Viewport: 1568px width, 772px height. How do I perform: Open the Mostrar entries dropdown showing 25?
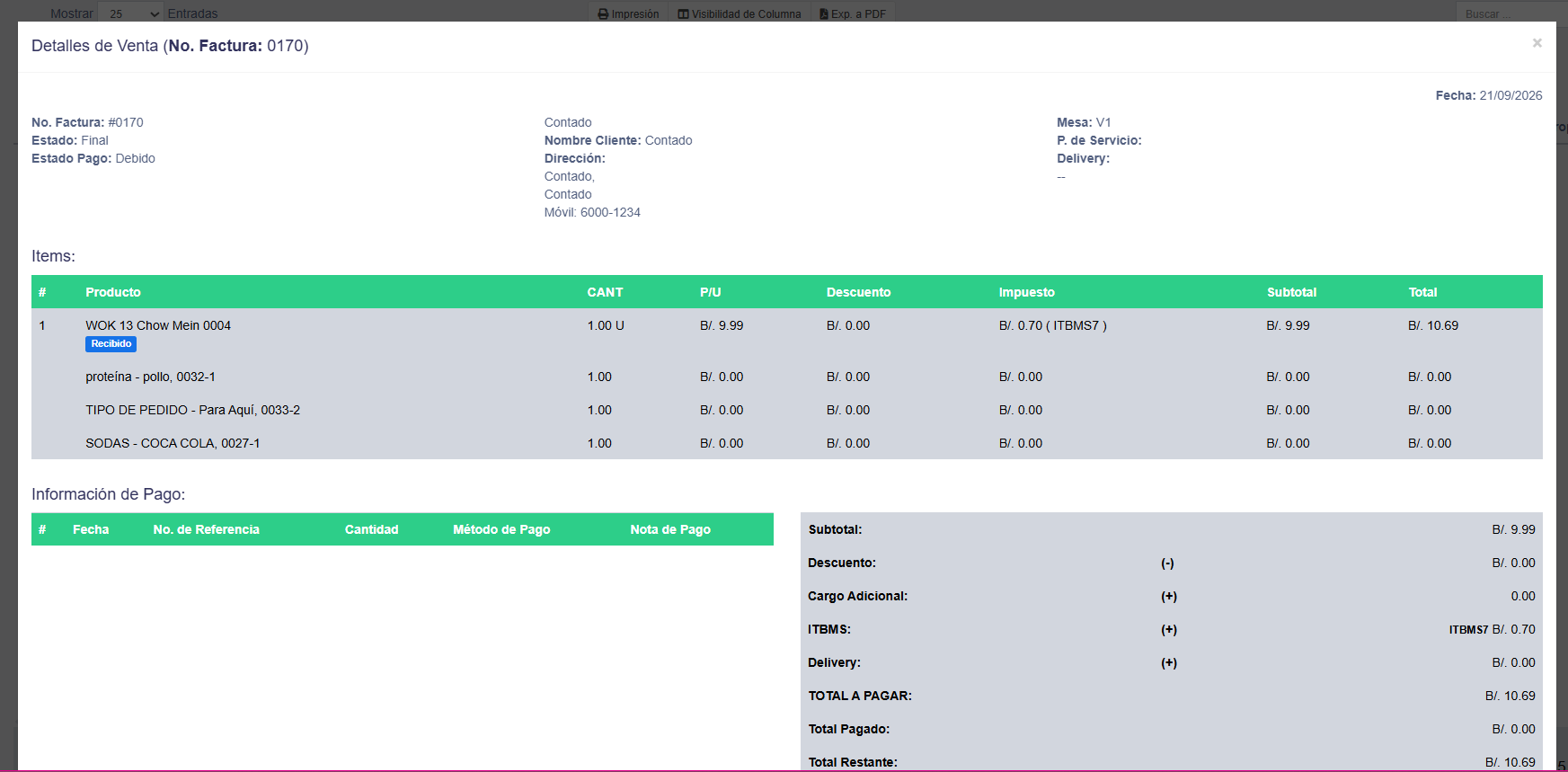coord(131,13)
